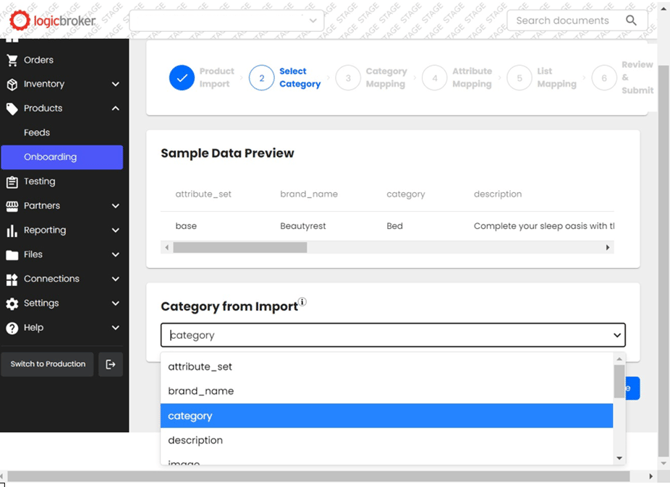Click the Orders cart icon
The width and height of the screenshot is (670, 487).
pyautogui.click(x=12, y=60)
